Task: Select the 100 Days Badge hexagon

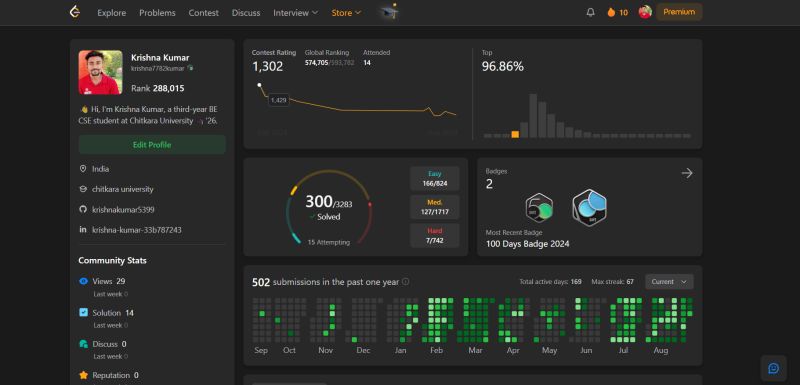Action: [x=589, y=208]
